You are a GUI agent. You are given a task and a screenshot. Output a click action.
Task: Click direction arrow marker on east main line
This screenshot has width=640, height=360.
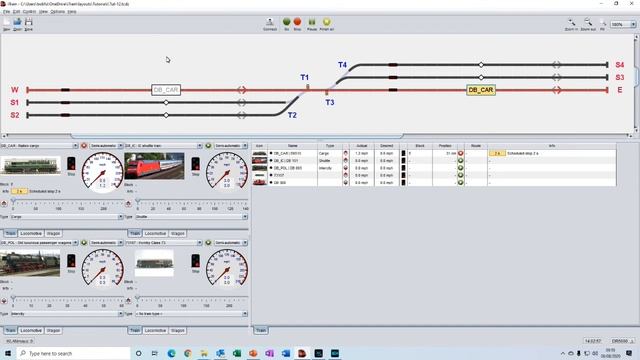tap(556, 90)
